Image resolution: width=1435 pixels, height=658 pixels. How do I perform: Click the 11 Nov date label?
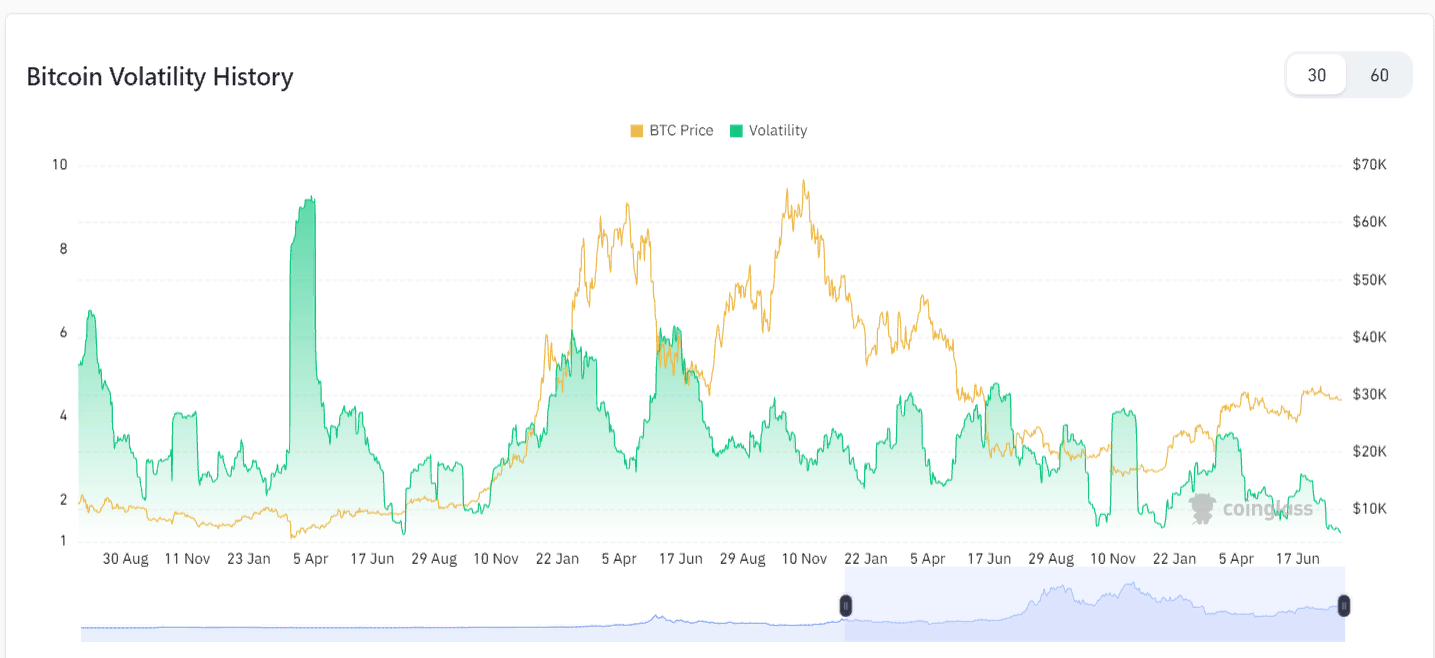187,559
